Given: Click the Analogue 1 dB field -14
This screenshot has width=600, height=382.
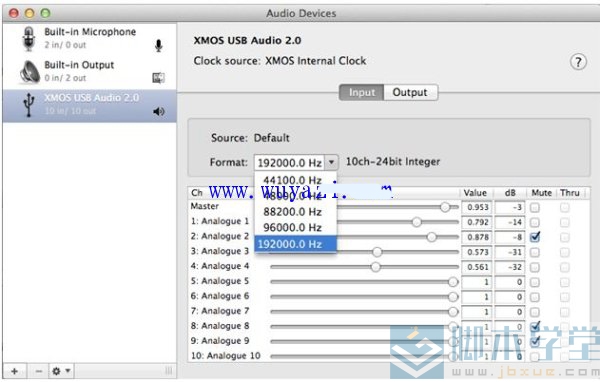Looking at the screenshot, I should pos(509,222).
